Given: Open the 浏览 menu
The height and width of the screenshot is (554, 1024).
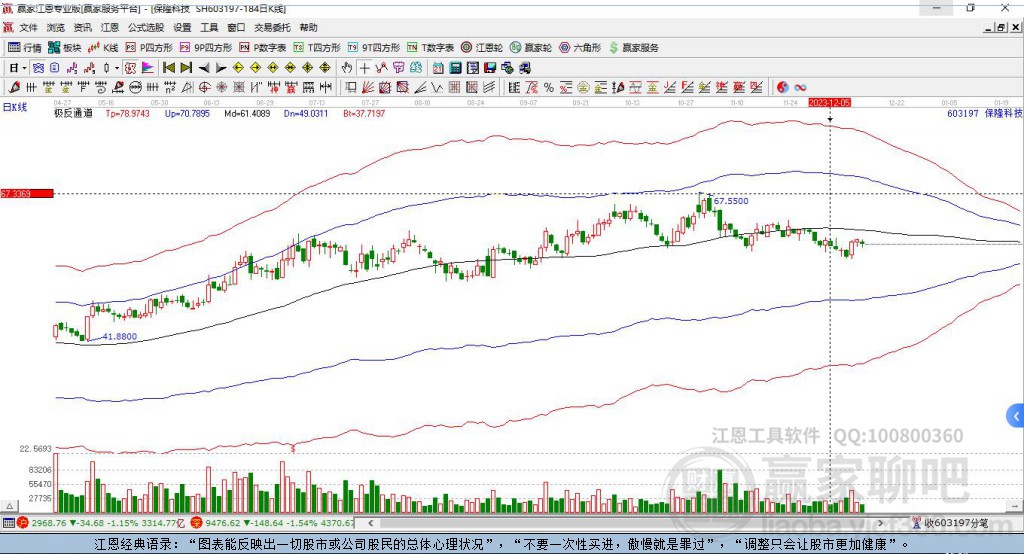Looking at the screenshot, I should pos(56,27).
